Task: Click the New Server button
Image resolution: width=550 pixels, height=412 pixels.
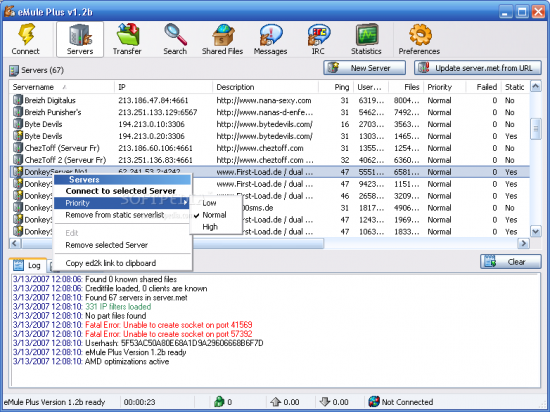Action: tap(365, 68)
